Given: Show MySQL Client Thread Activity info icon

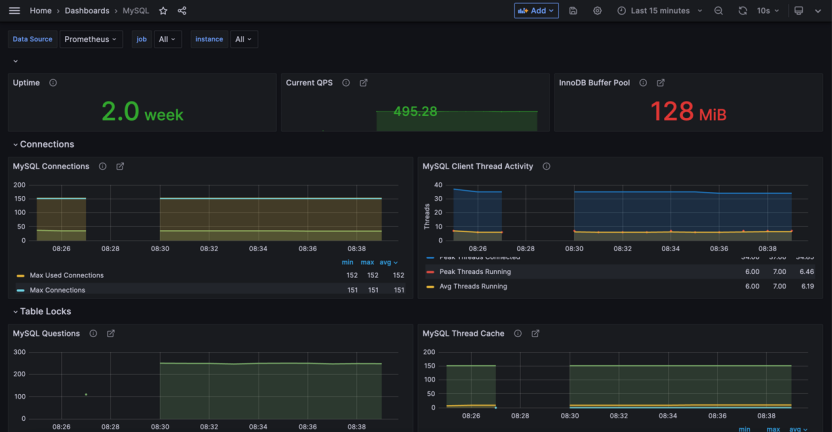Looking at the screenshot, I should coord(546,166).
